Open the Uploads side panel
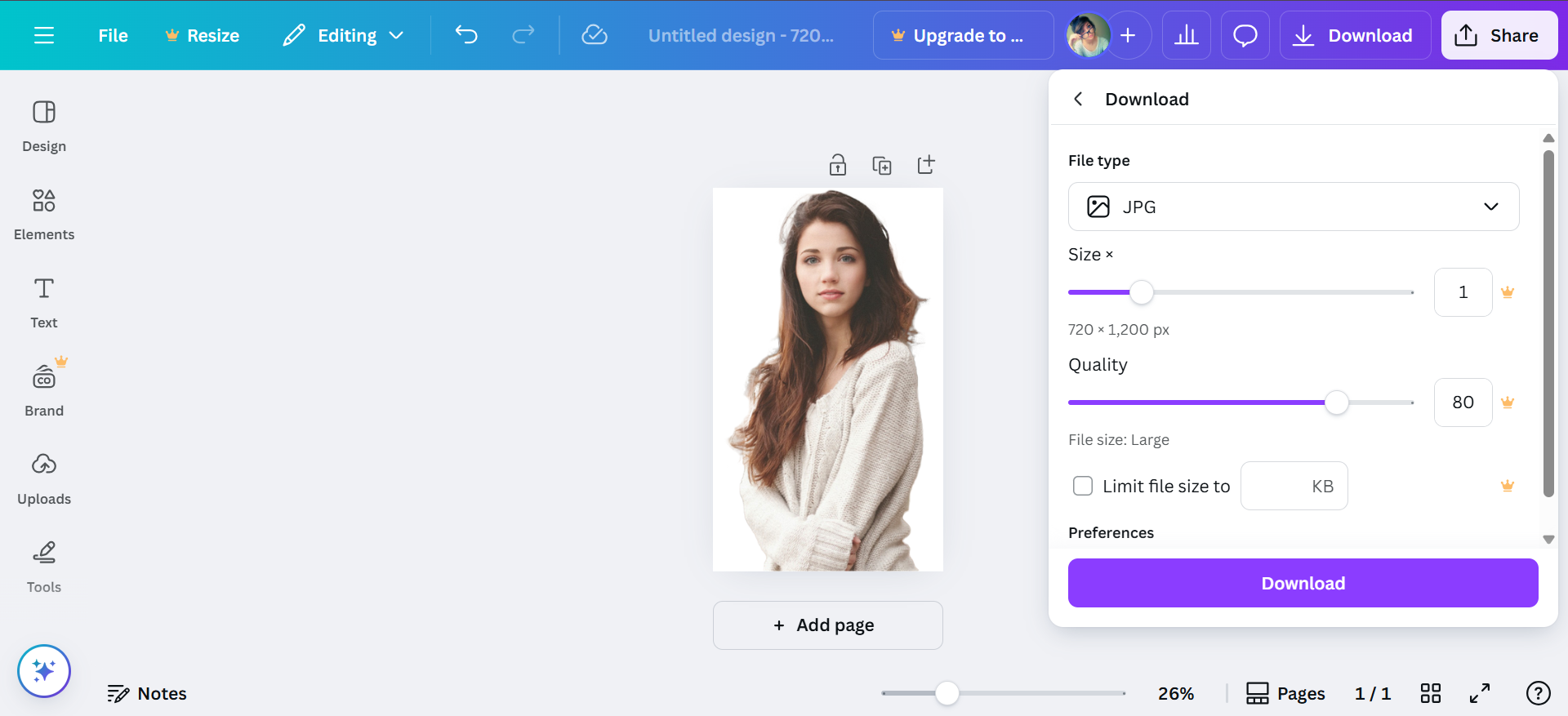This screenshot has height=716, width=1568. pos(44,479)
